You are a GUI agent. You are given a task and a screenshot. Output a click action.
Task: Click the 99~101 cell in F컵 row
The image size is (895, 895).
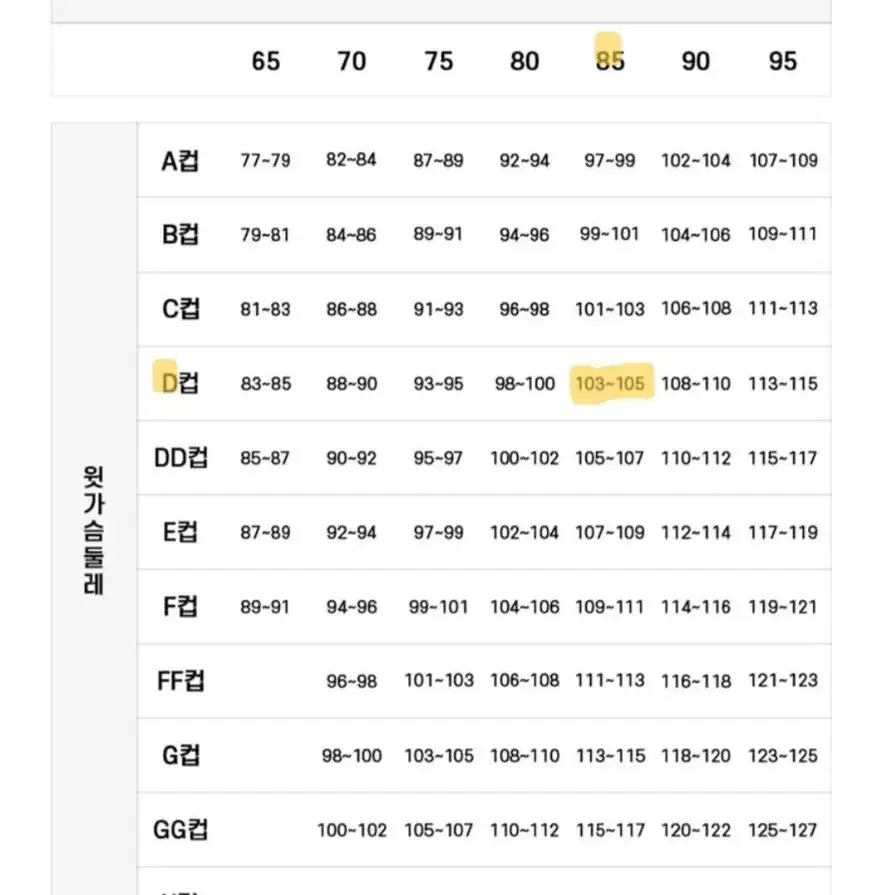(438, 607)
